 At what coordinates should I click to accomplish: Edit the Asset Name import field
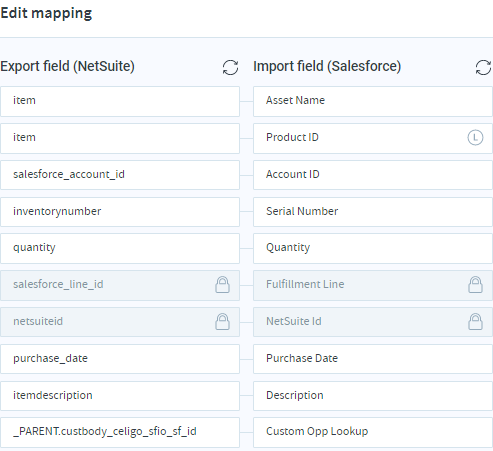click(x=373, y=101)
